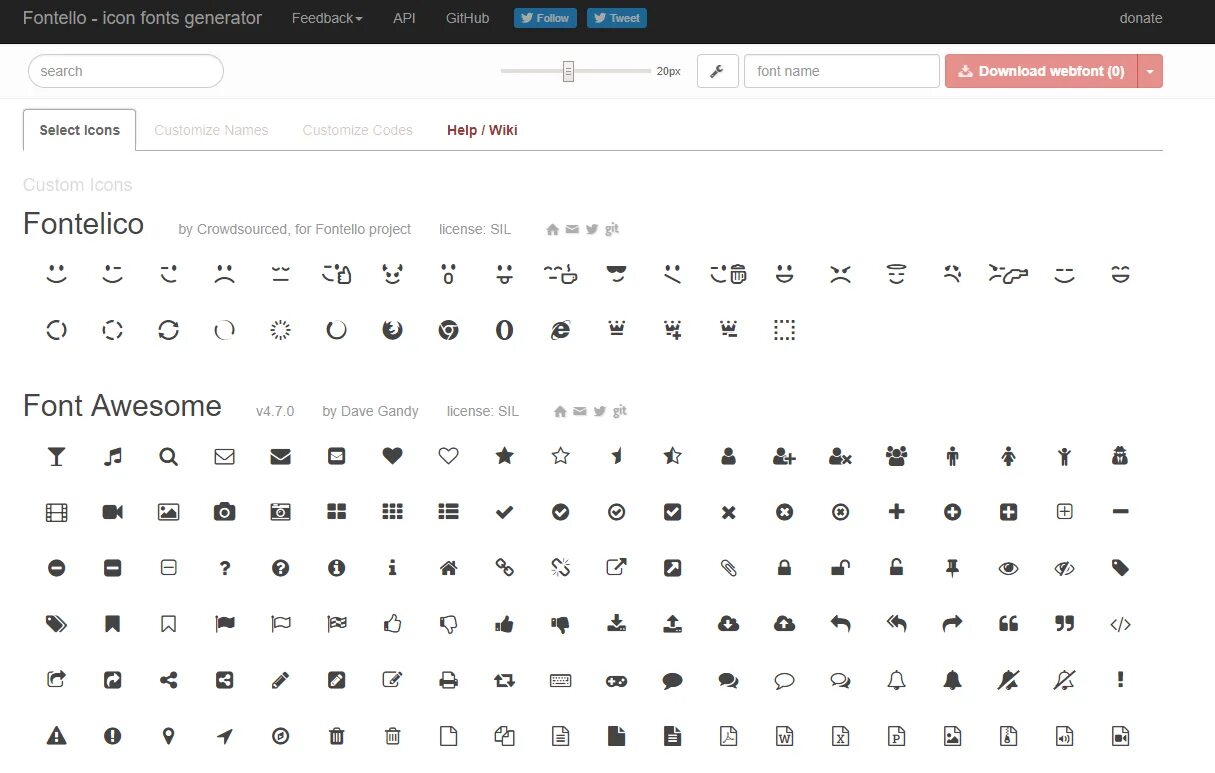The image size is (1215, 773).
Task: Choose the closed padlock icon
Action: click(x=785, y=568)
